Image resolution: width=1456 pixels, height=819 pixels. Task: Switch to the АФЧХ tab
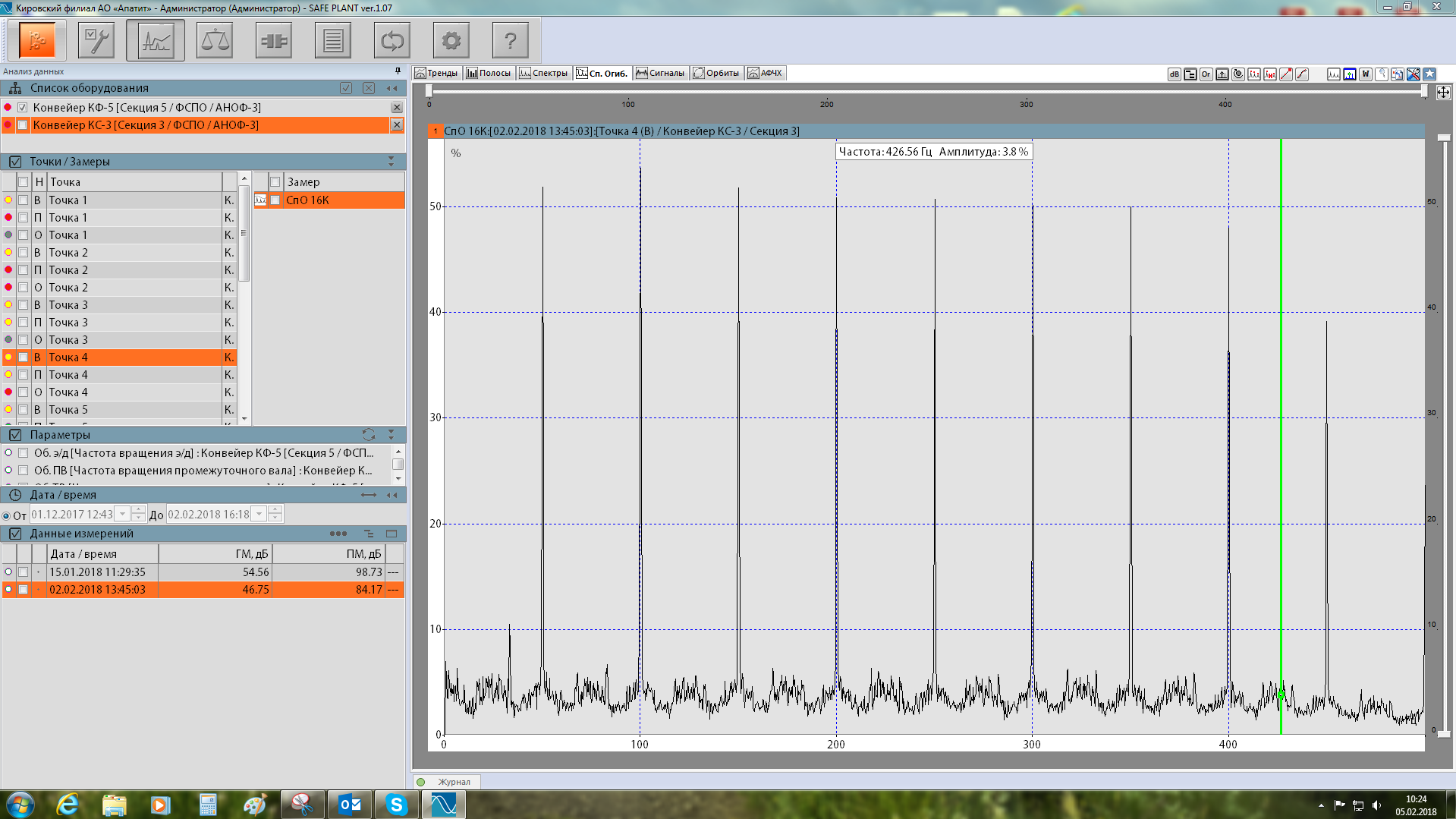[766, 73]
